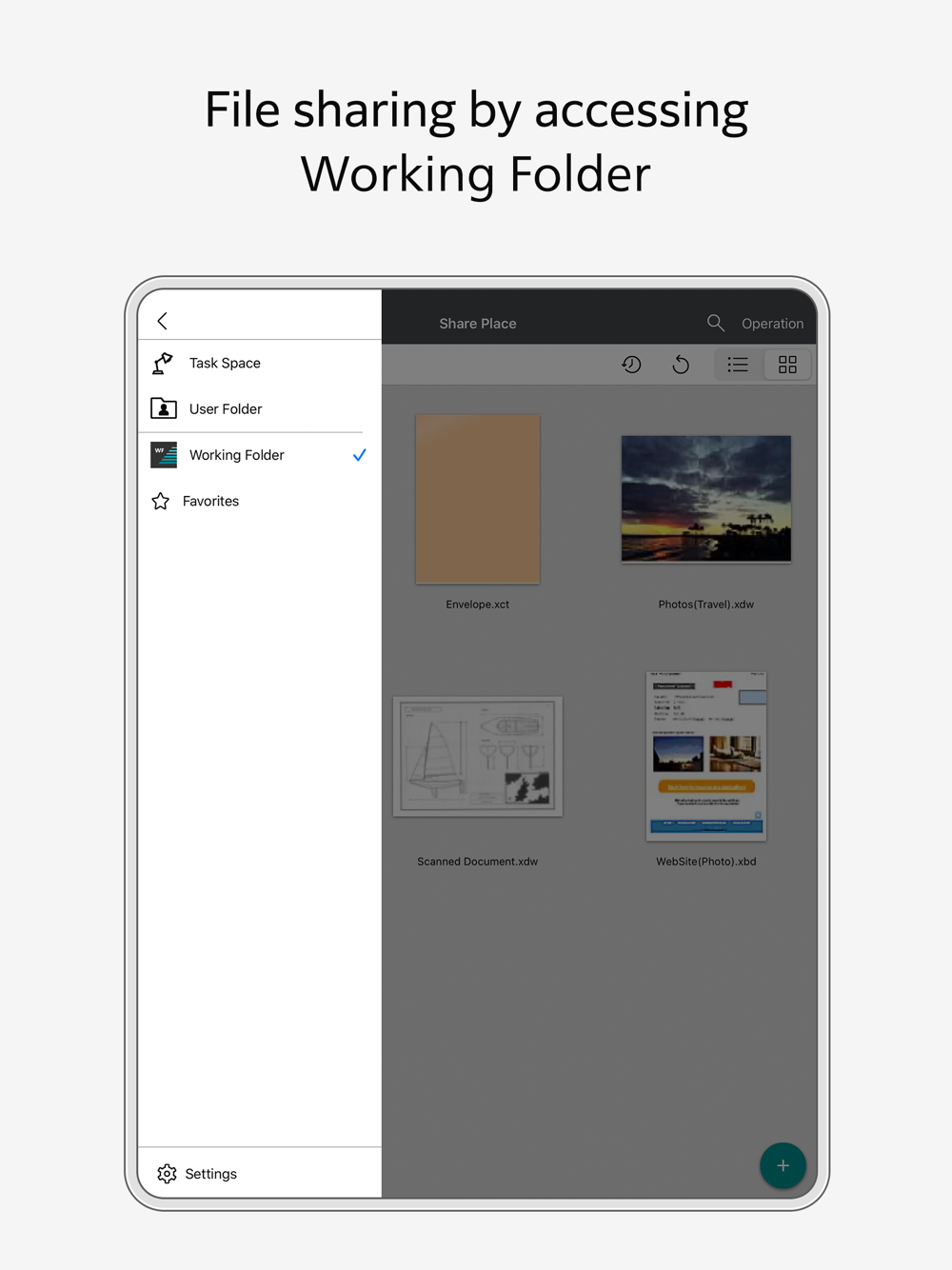Open the Photos(Travel).xdw sunset thumbnail
This screenshot has width=952, height=1270.
706,499
